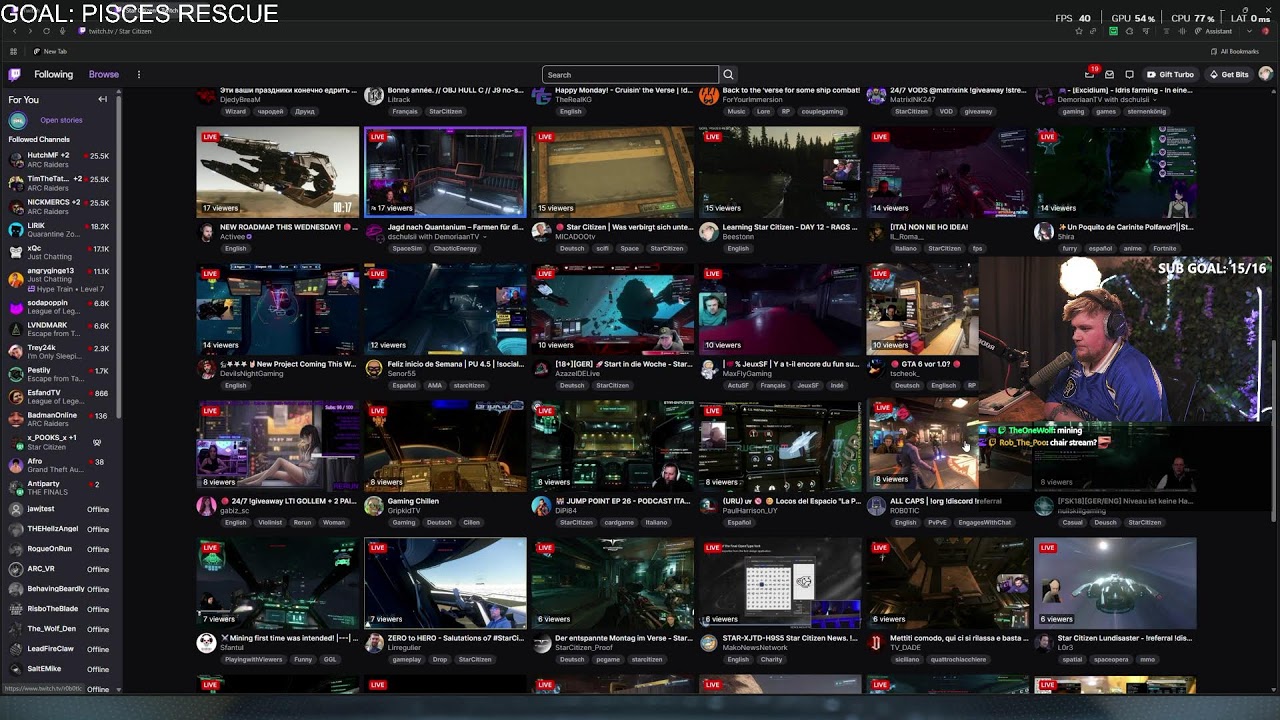
Task: Click the spaceopera tag
Action: click(x=1110, y=659)
